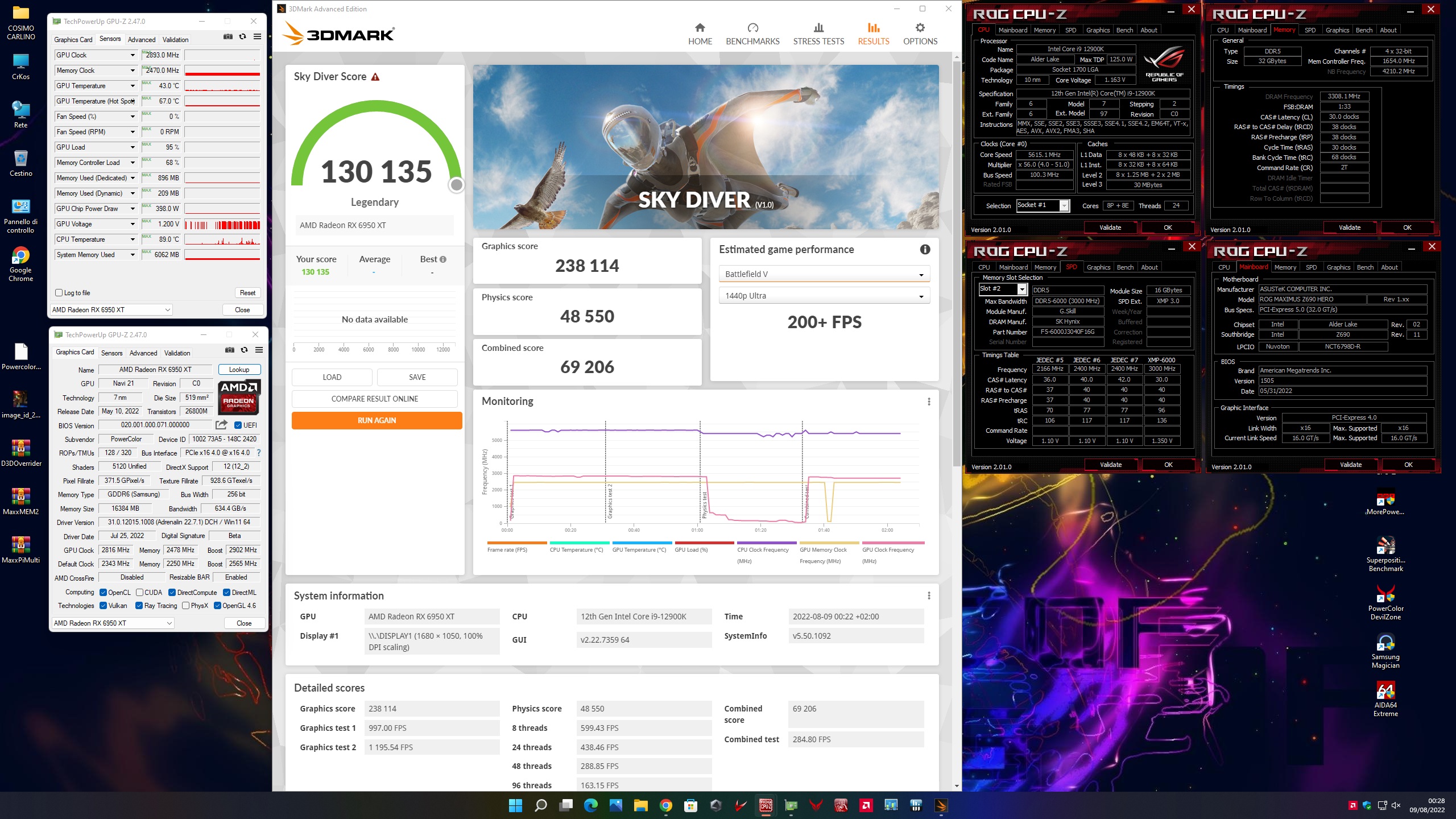Click the BIOS export share icon in GPU-Z
This screenshot has width=1456, height=819.
221,425
